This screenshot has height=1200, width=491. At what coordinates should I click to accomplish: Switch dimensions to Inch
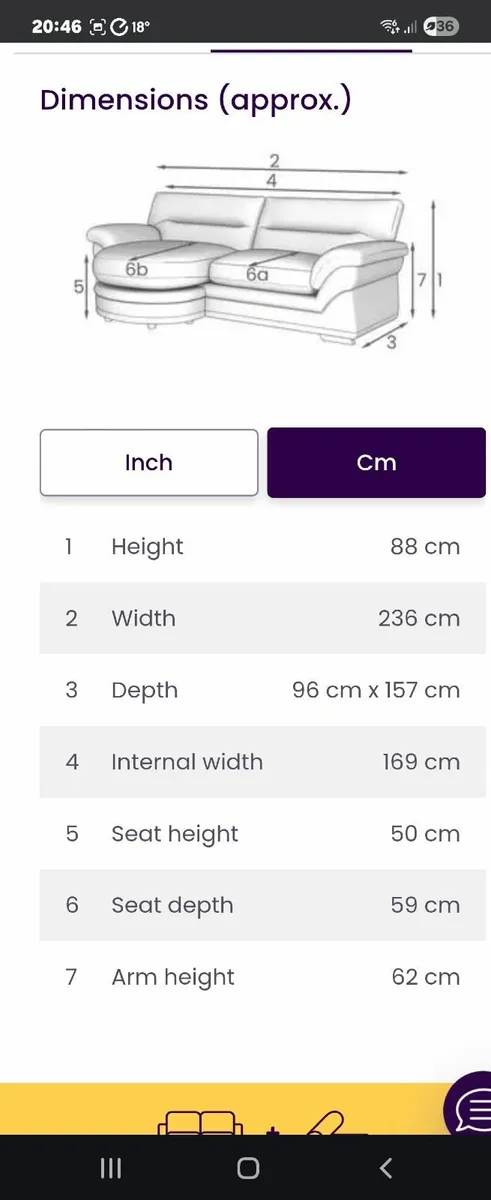click(149, 463)
